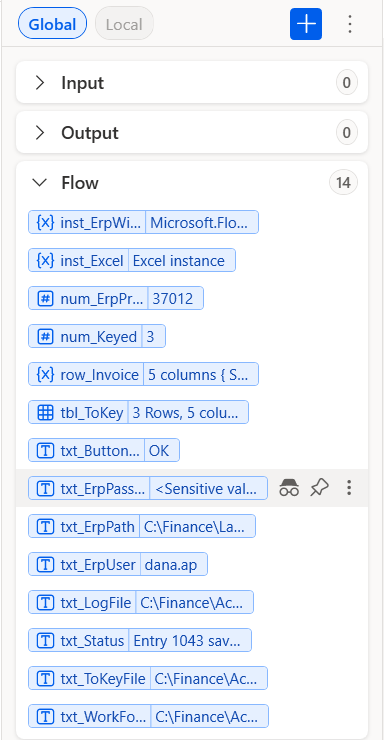The image size is (384, 740).
Task: Click the Excel instance value
Action: (x=182, y=261)
